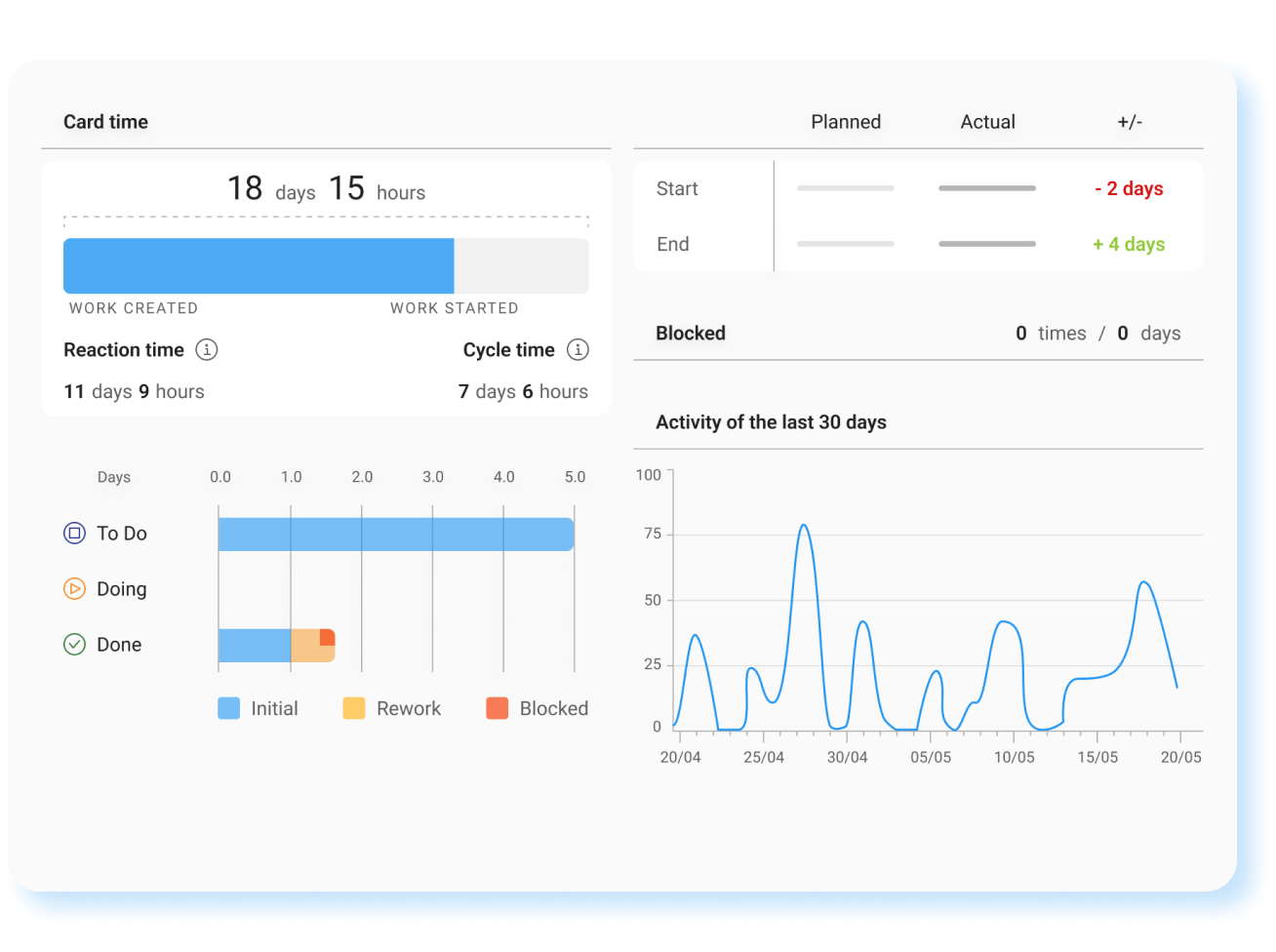Image resolution: width=1276 pixels, height=952 pixels.
Task: Click the highest peak in activity chart
Action: pos(804,526)
